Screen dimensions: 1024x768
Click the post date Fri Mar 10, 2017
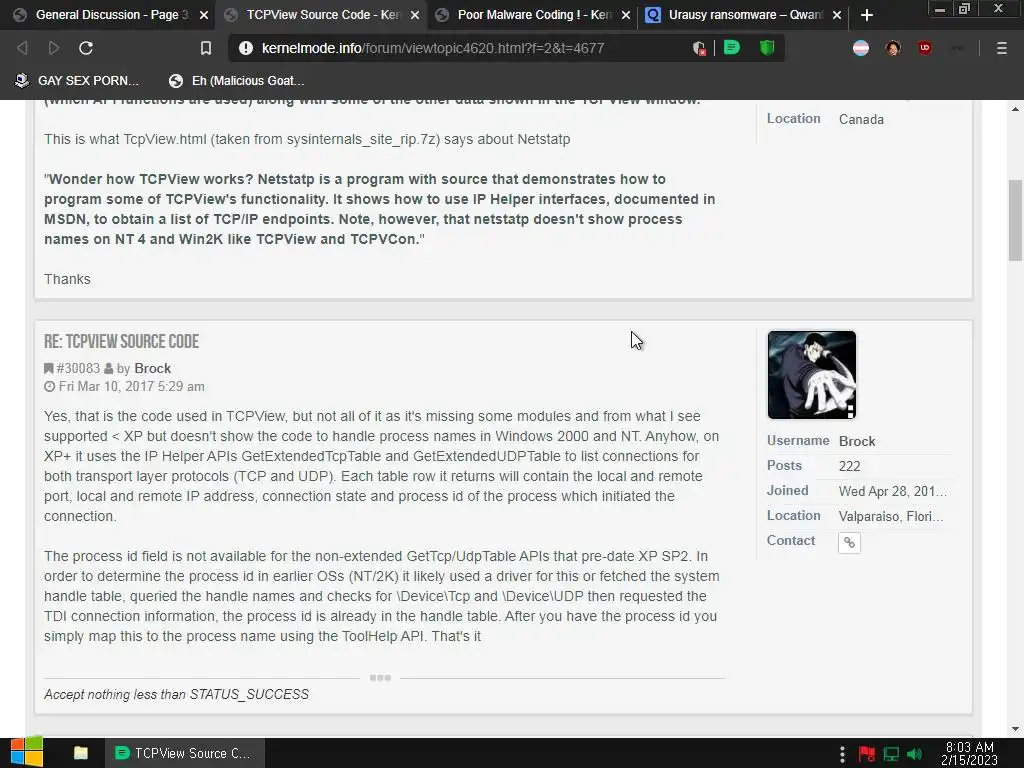click(131, 387)
